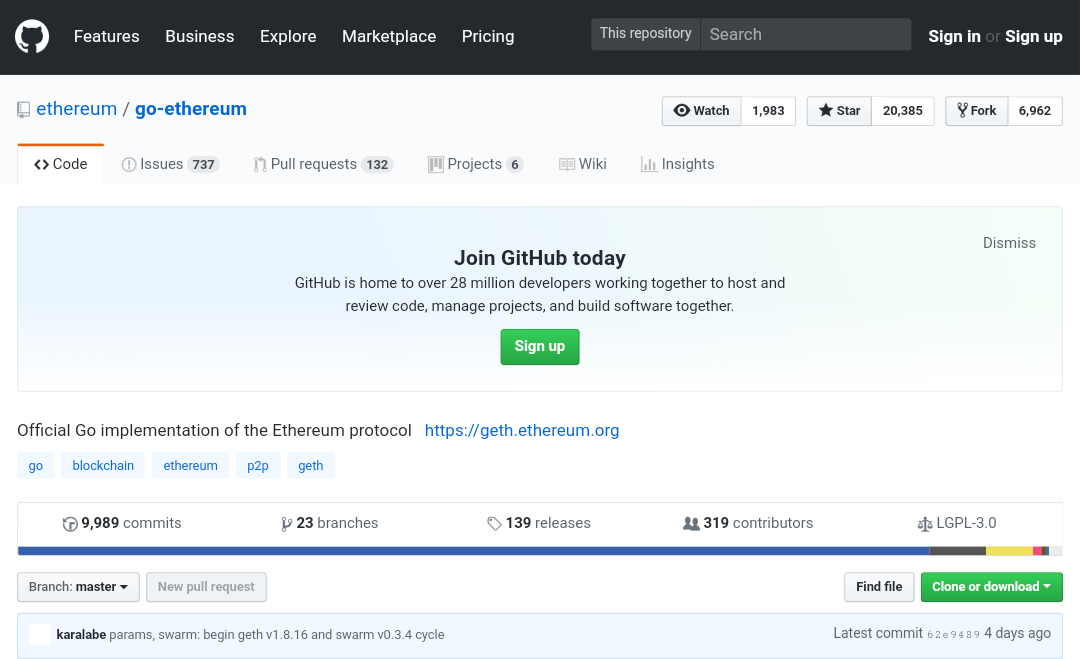Click the dark gray language bar segment
This screenshot has height=659, width=1080.
[957, 551]
